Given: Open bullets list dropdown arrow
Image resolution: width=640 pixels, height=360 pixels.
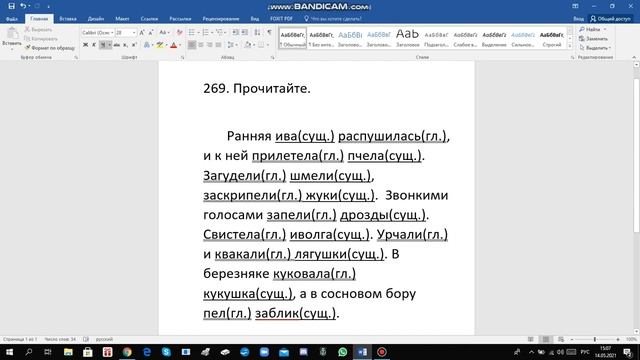Looking at the screenshot, I should [198, 32].
